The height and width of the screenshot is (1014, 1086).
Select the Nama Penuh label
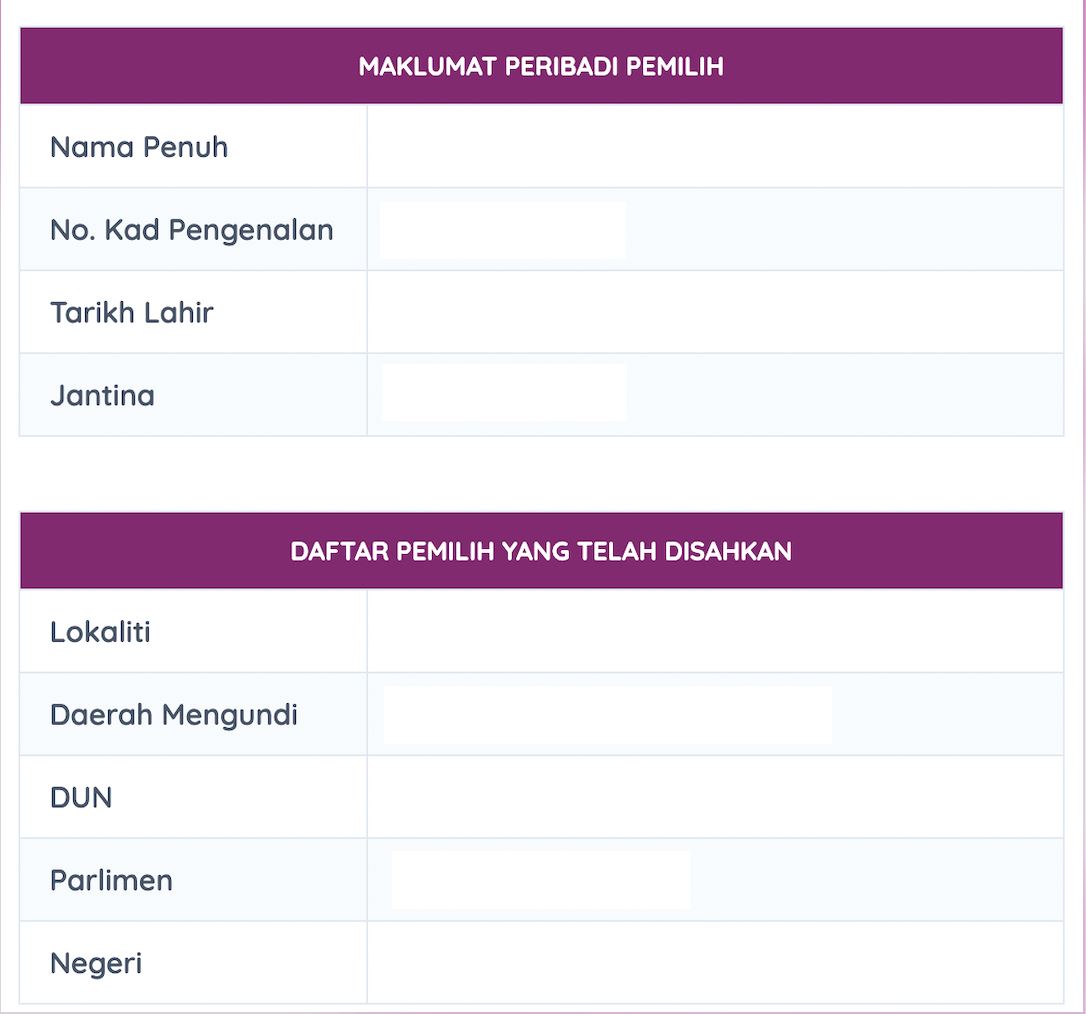[139, 147]
